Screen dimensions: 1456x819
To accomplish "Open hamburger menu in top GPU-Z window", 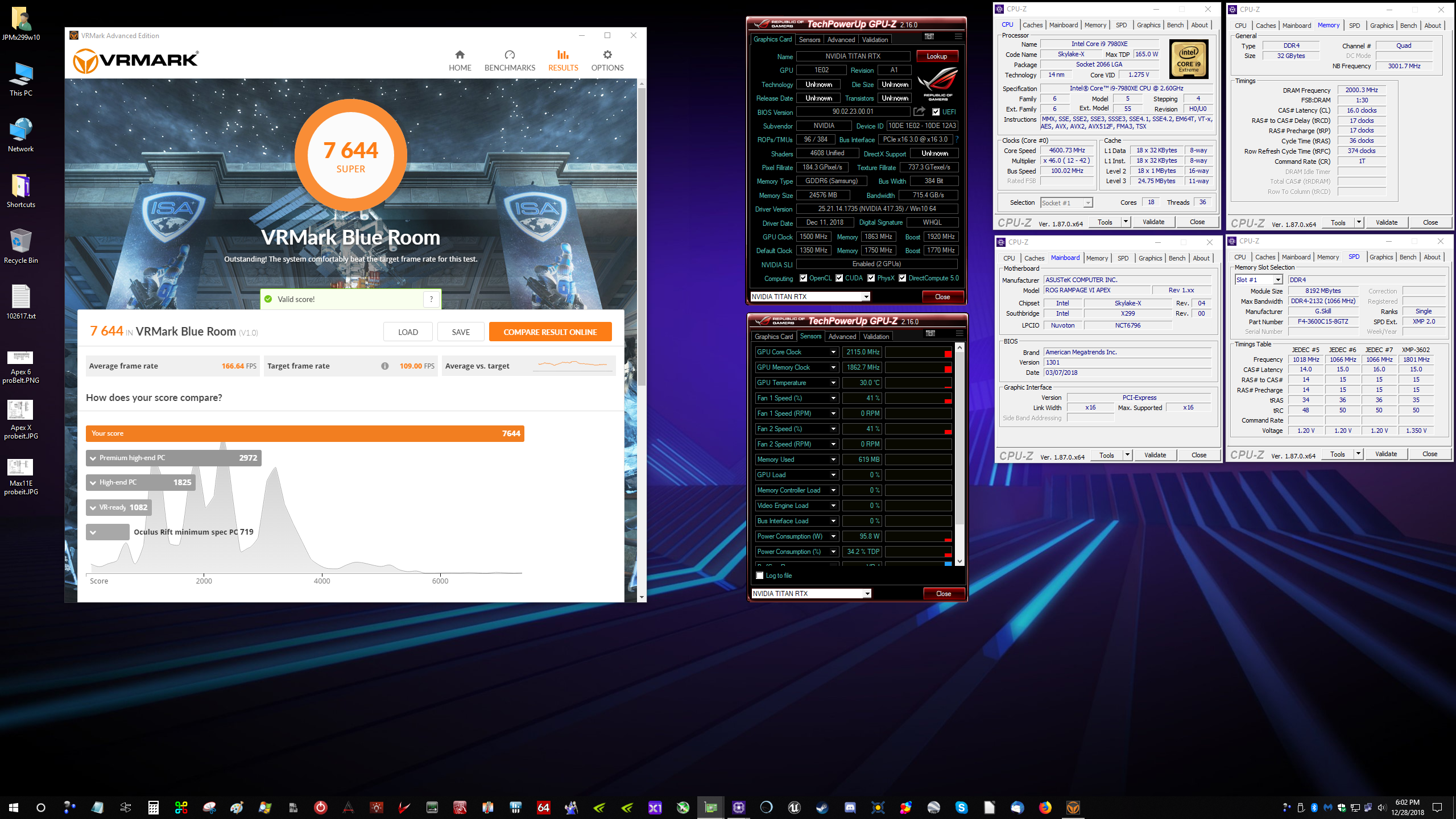I will 958,36.
